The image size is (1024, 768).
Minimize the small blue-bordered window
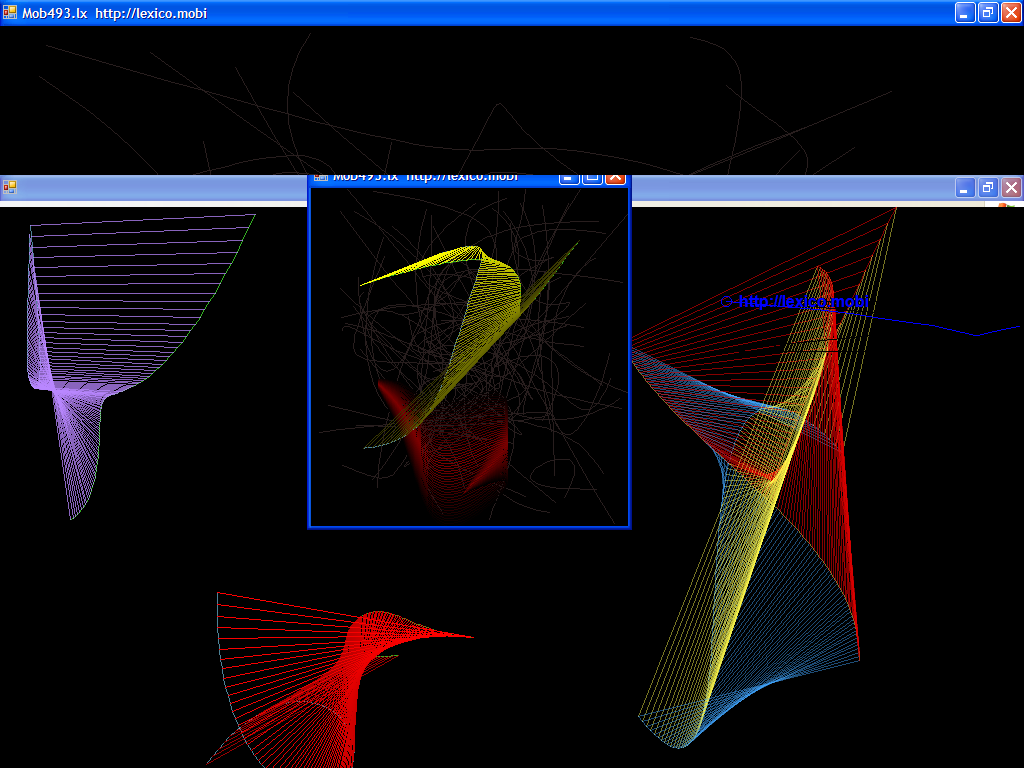(569, 178)
